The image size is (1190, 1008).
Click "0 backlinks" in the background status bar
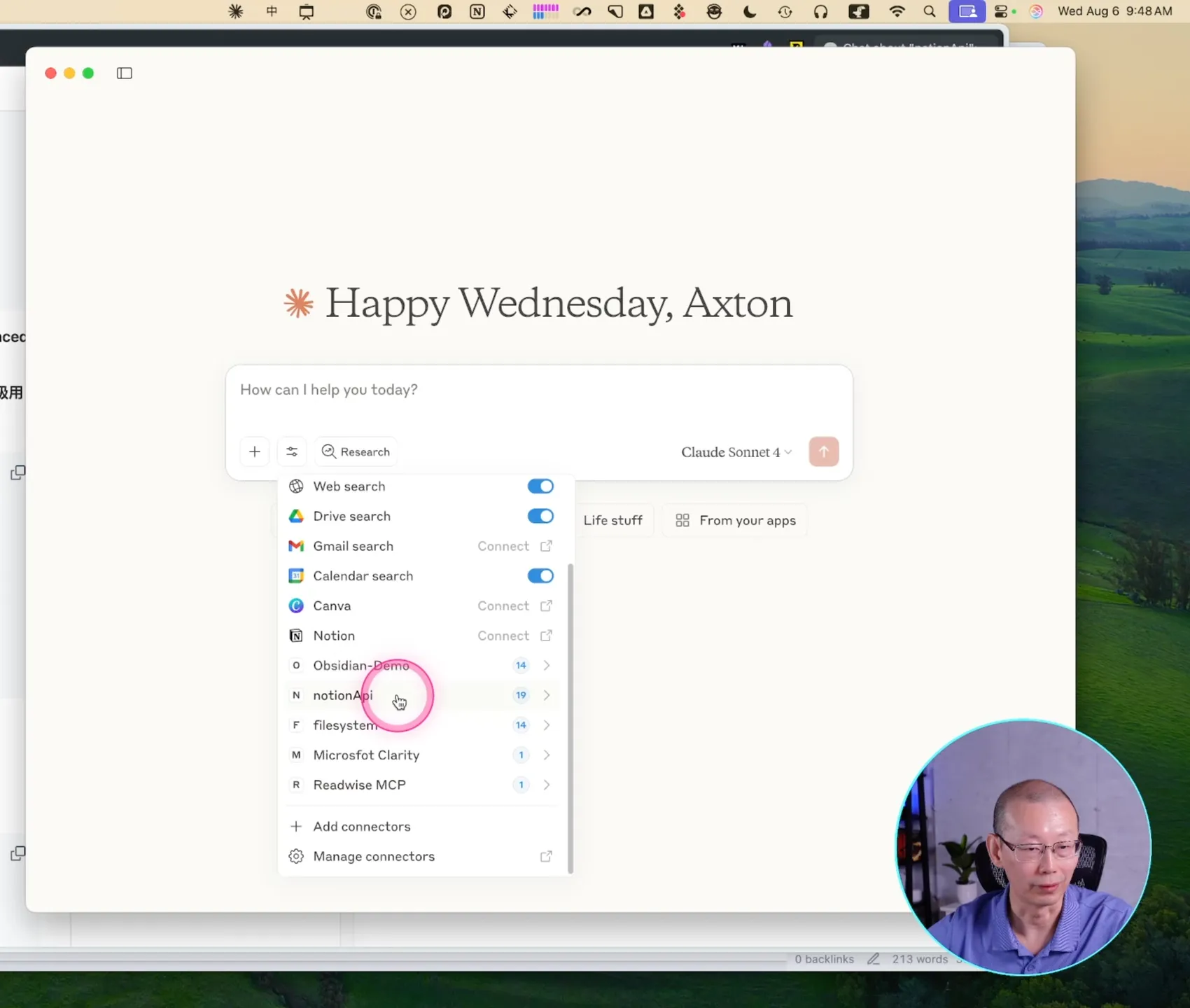(824, 959)
